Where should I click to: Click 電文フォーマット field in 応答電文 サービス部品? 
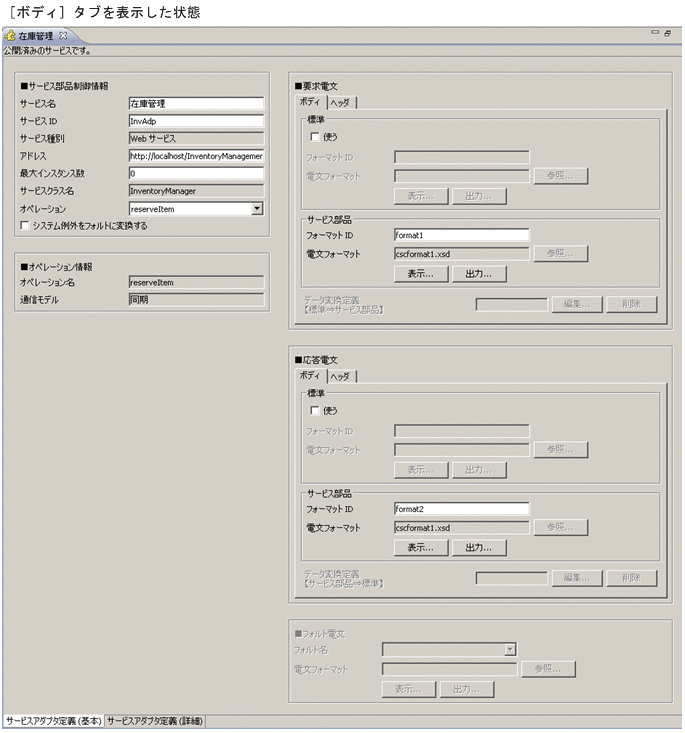coord(462,528)
